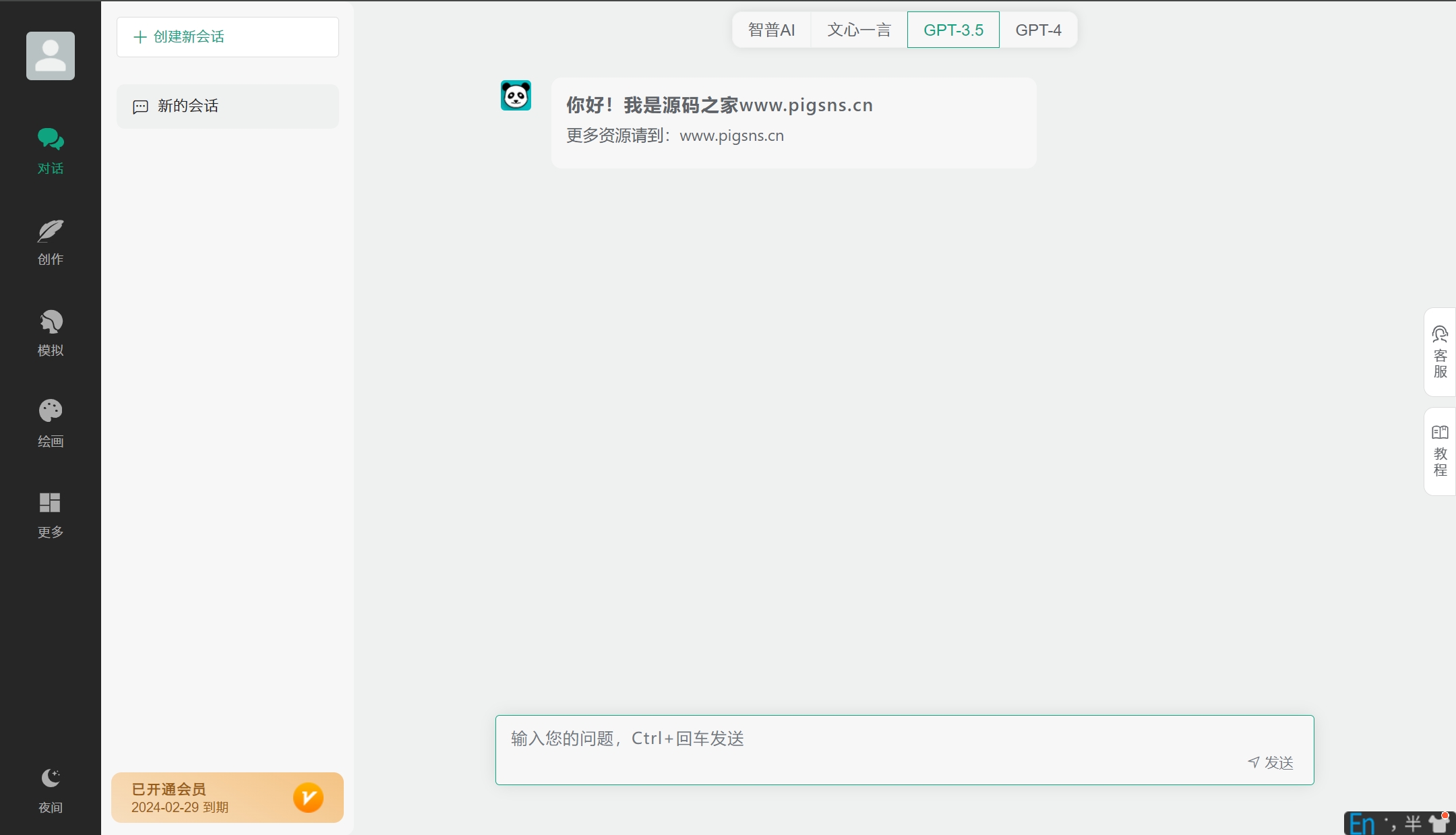Click the orange VIP badge icon
1456x835 pixels.
[x=308, y=797]
